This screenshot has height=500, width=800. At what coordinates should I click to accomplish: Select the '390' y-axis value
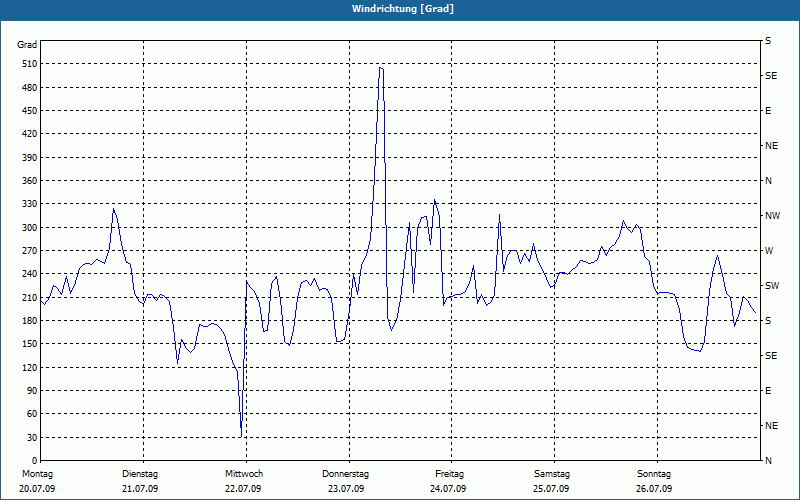click(31, 158)
